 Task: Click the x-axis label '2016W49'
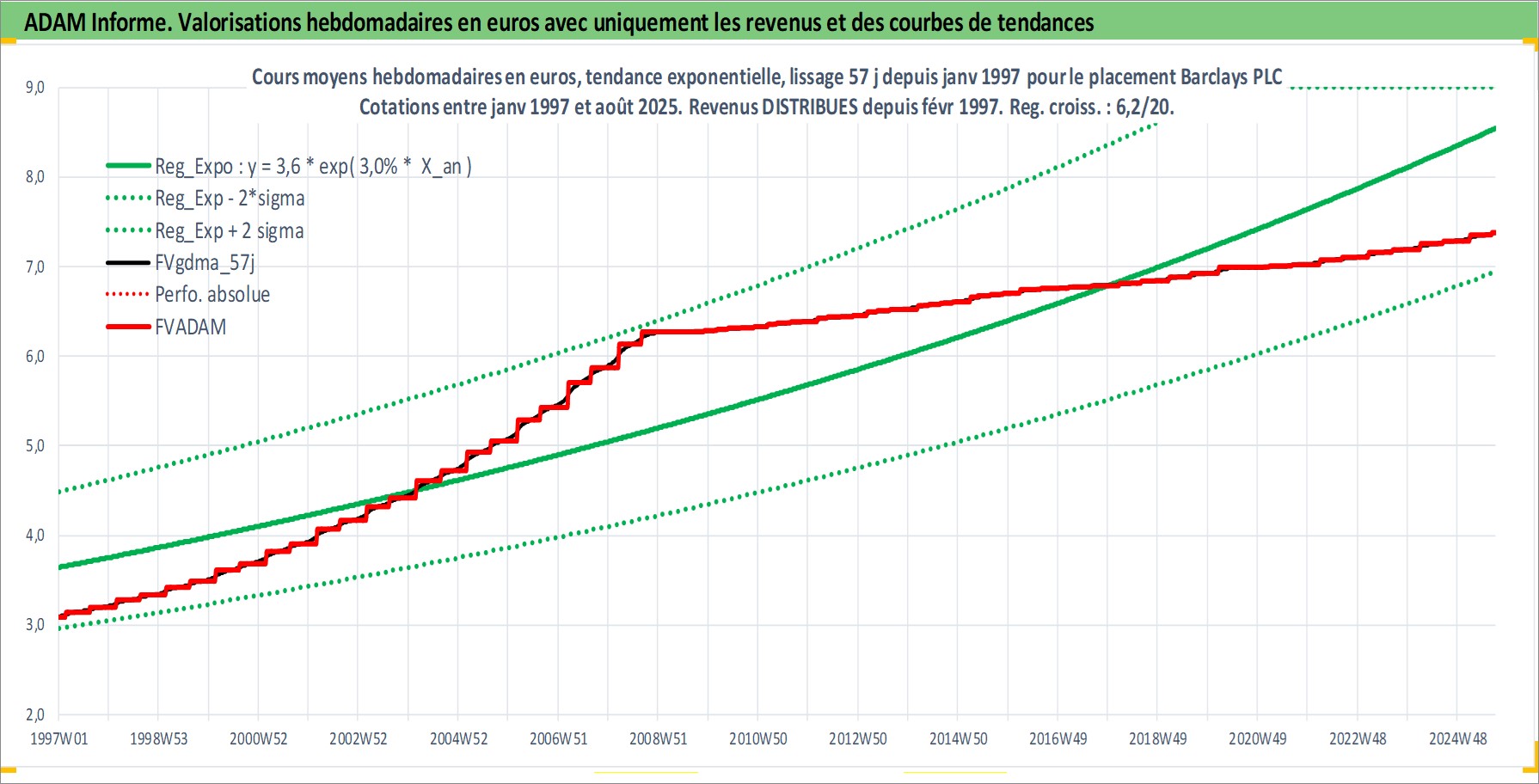[x=1058, y=739]
